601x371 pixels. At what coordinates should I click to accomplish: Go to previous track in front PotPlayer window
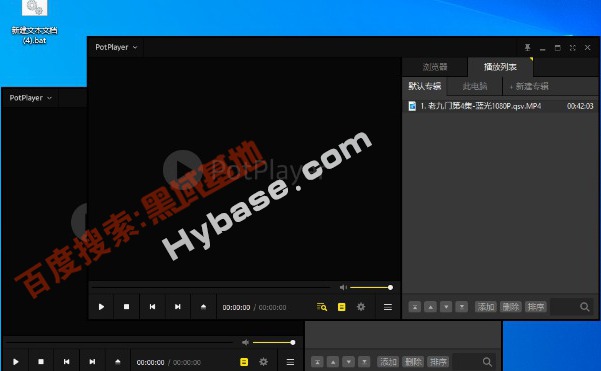pyautogui.click(x=152, y=307)
